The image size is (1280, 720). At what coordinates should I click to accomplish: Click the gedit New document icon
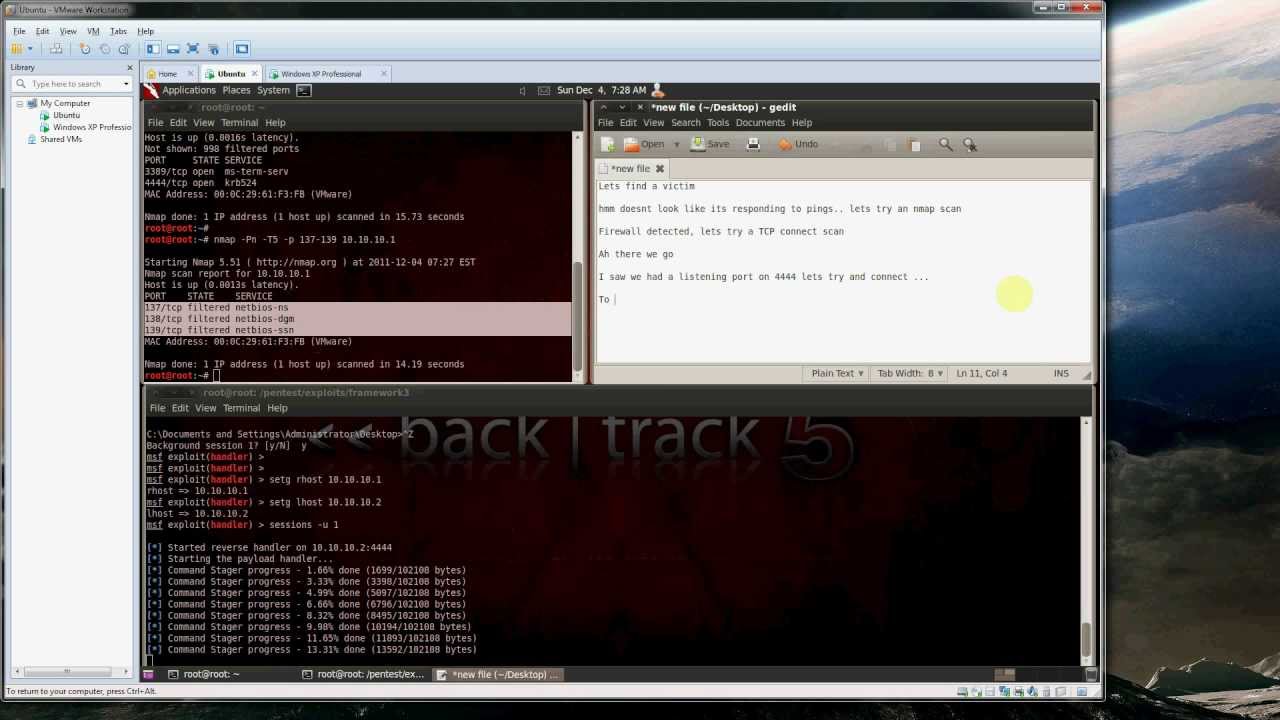coord(606,144)
